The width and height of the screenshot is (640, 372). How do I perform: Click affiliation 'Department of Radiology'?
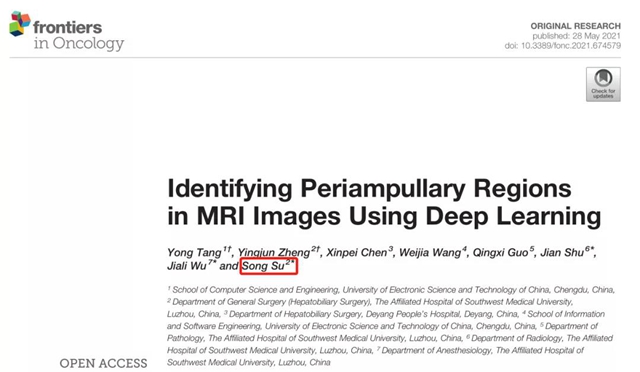point(517,338)
